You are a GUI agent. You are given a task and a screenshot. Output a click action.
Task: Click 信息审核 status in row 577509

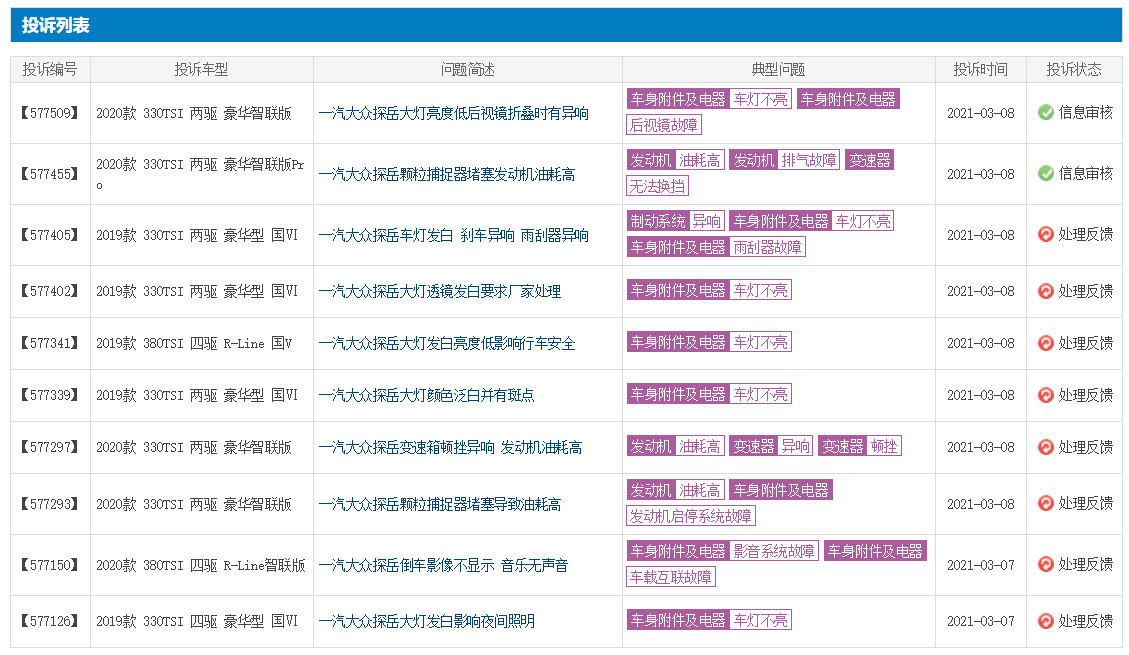1085,112
